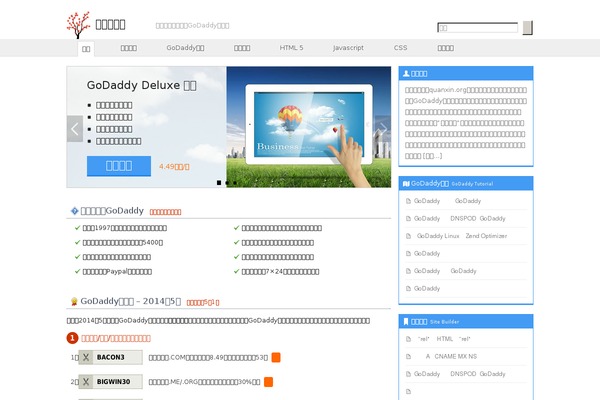Click the checklist item mentioning Paypal
The height and width of the screenshot is (400, 600).
(117, 272)
